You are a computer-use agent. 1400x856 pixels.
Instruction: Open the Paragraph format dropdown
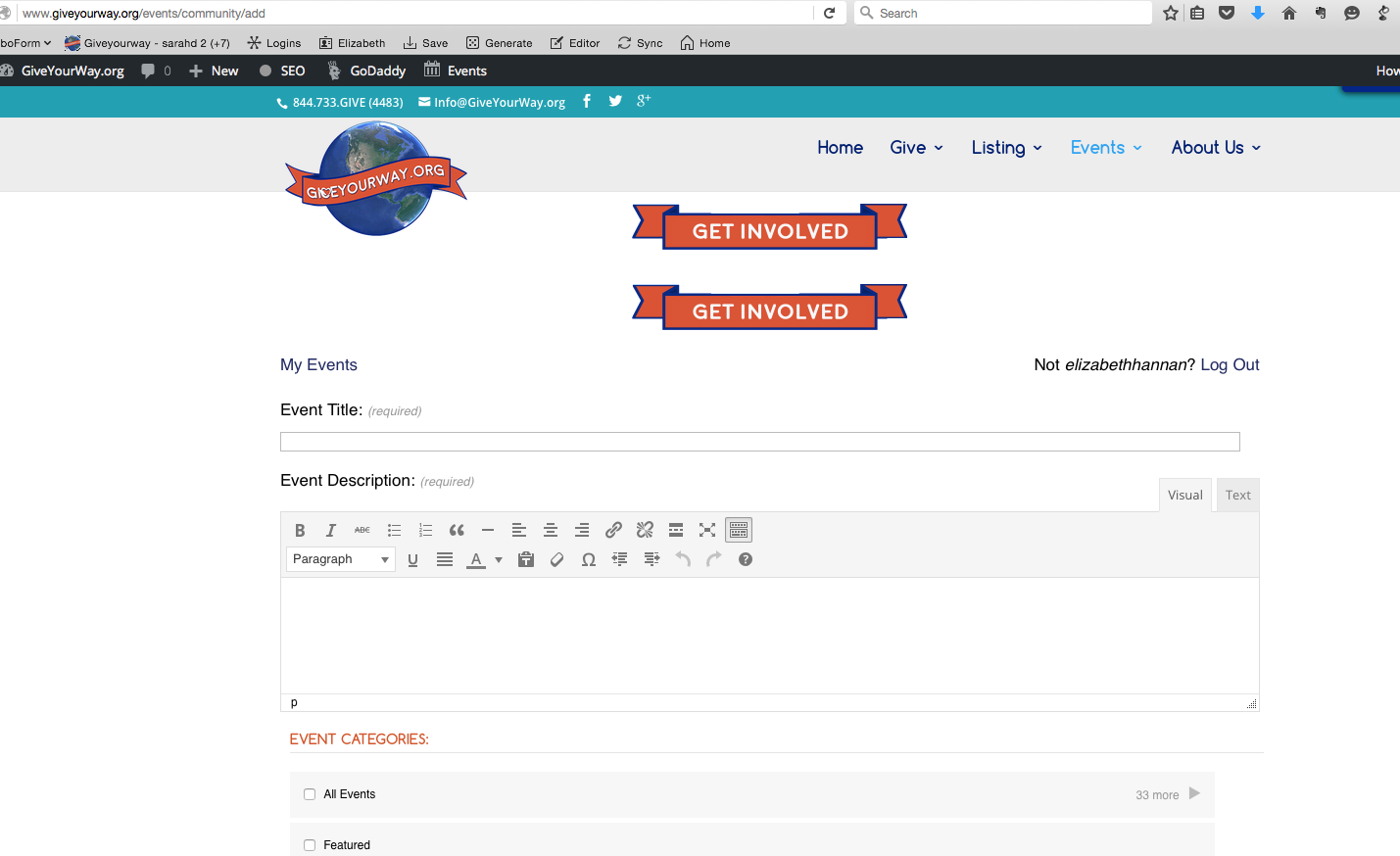[341, 559]
